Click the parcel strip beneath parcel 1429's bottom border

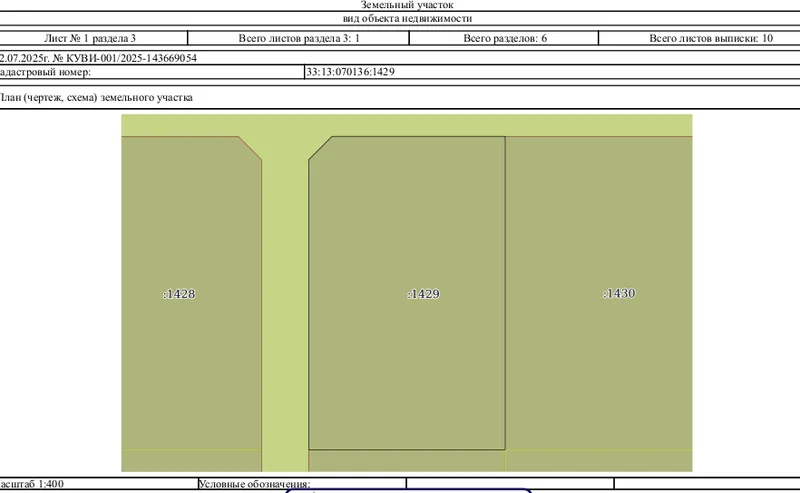tap(407, 461)
